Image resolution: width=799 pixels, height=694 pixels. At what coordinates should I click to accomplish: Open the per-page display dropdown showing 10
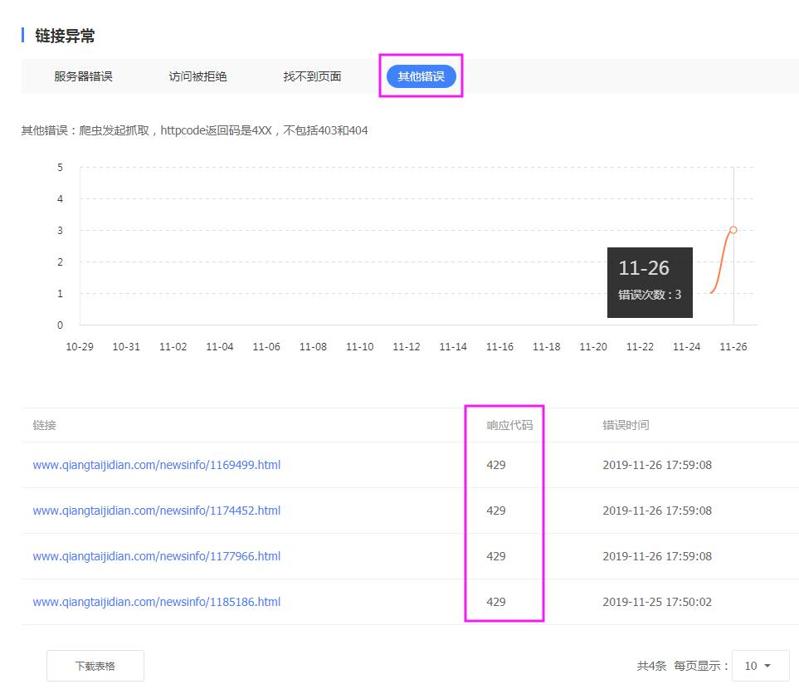click(760, 665)
